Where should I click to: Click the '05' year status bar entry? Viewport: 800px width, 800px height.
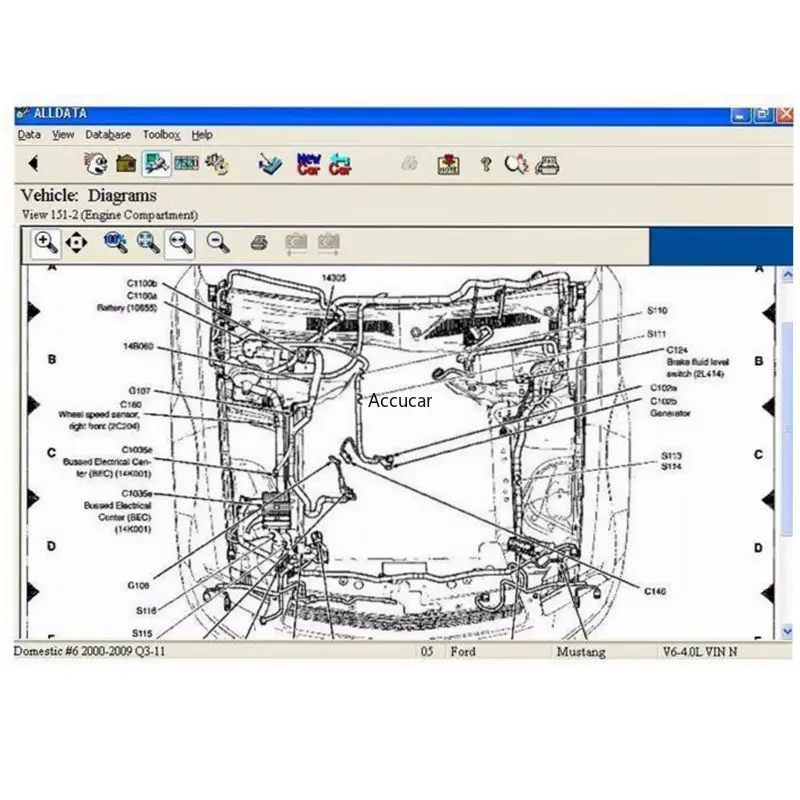(427, 652)
